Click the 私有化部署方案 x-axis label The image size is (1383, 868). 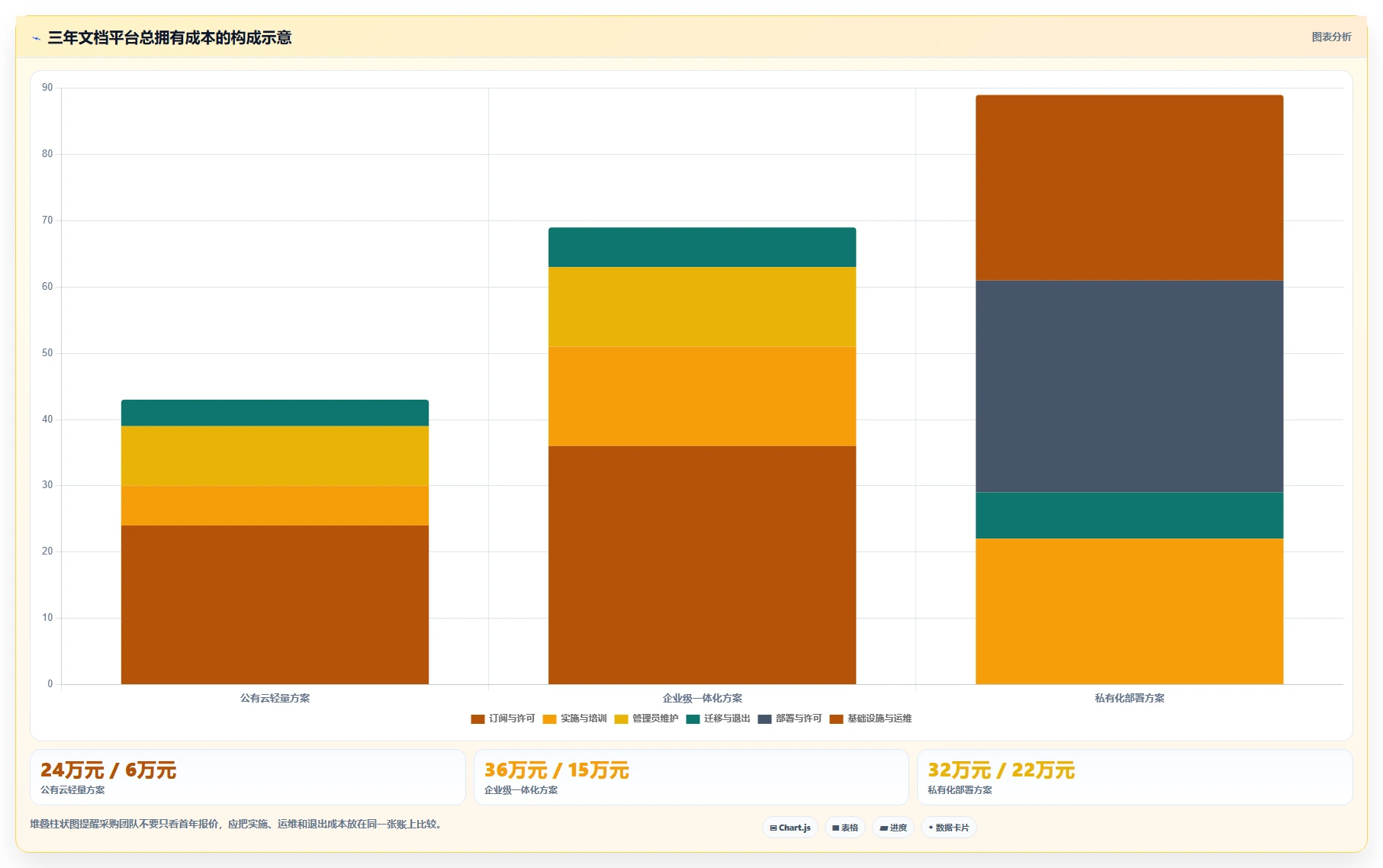point(1129,698)
